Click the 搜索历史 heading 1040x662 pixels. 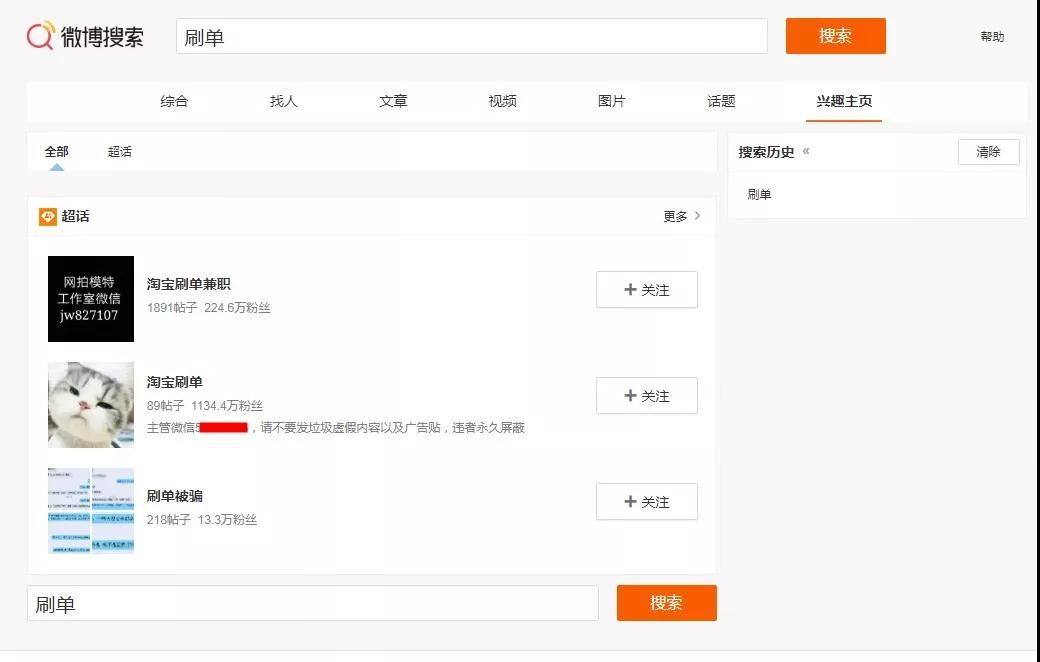(x=766, y=152)
